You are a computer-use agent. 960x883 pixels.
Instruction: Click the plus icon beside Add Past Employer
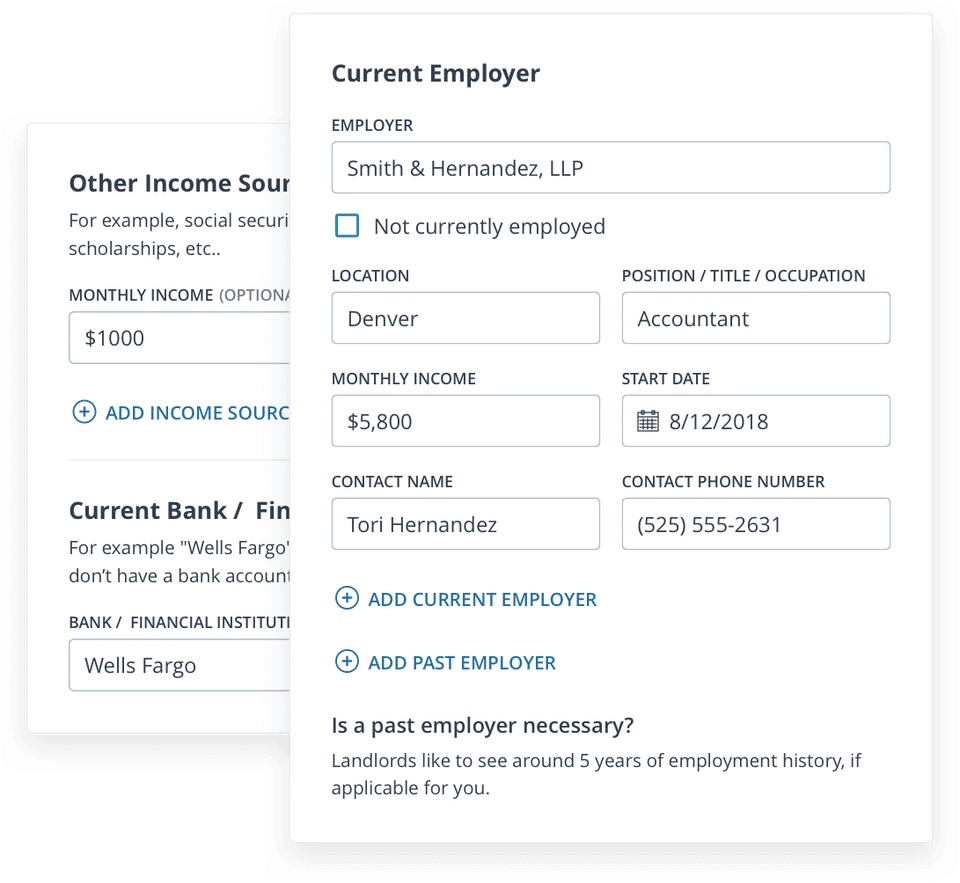[x=346, y=662]
